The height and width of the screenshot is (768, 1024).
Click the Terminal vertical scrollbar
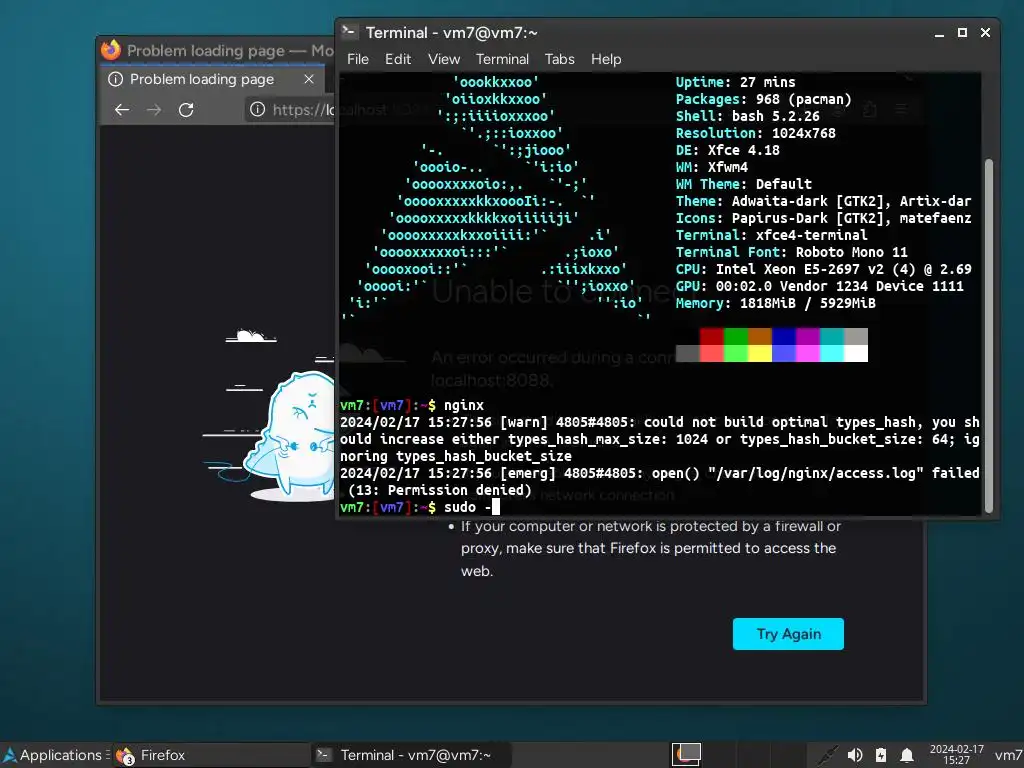(x=989, y=335)
